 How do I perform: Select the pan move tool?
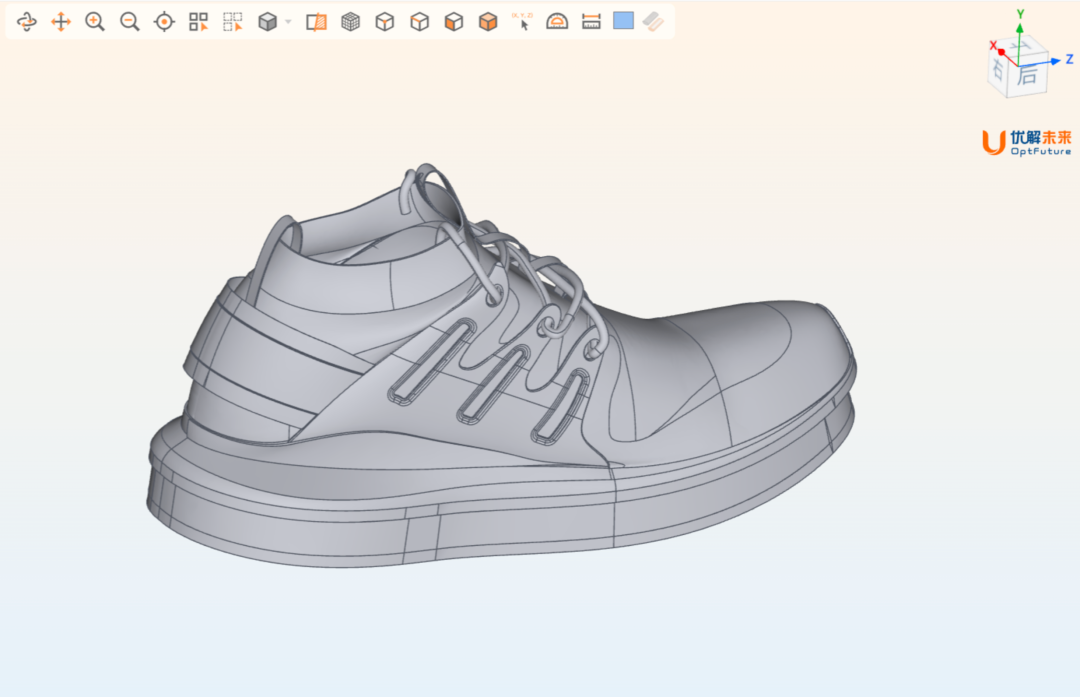61,22
